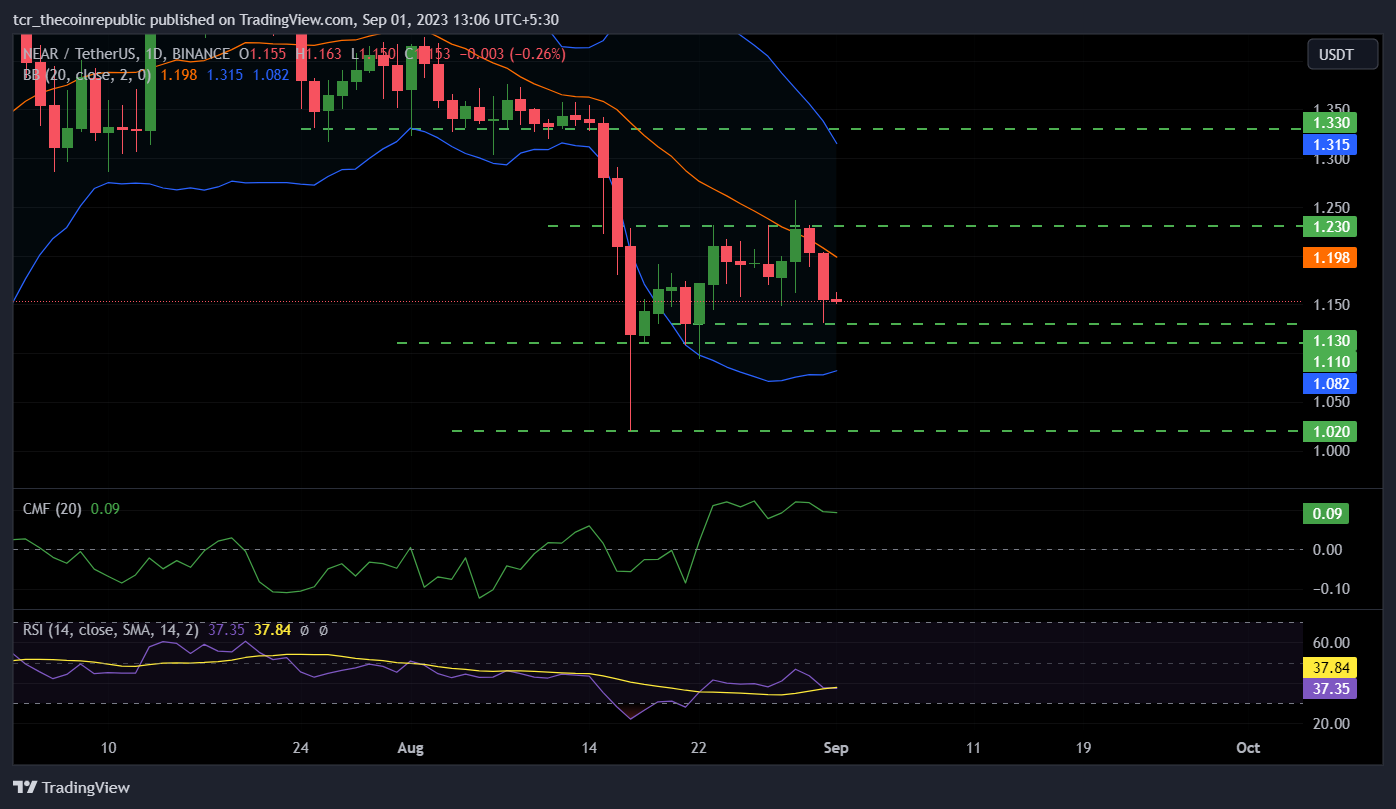Click the green 1.020 price axis label

1329,431
